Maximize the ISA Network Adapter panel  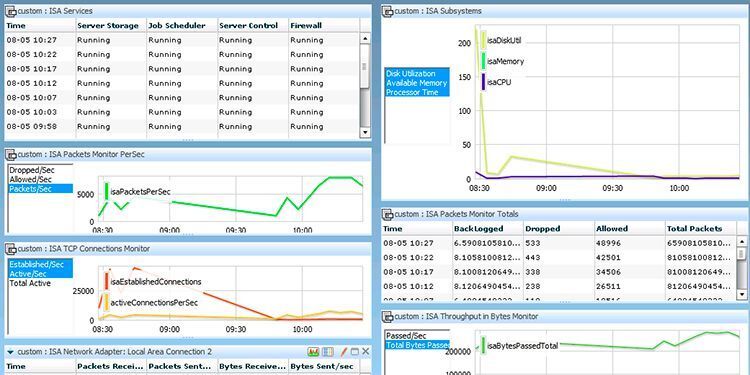(354, 352)
